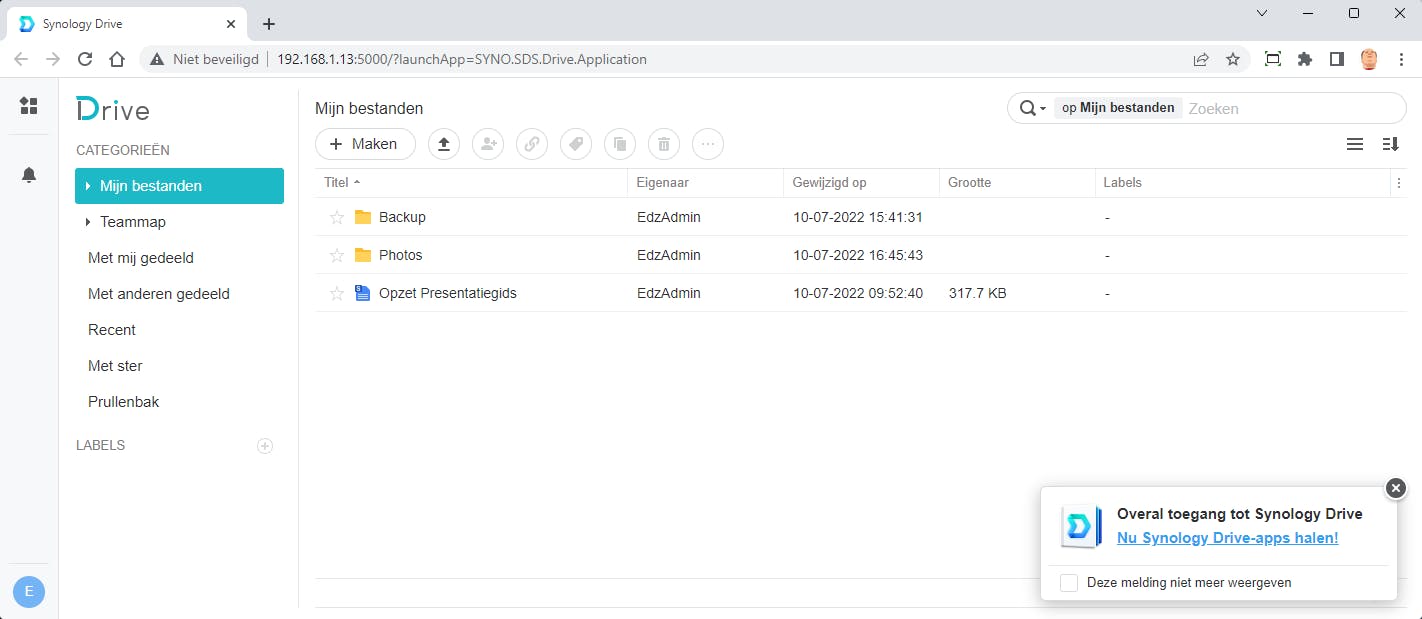Click the op Mijn bestanden search scope
This screenshot has height=619, width=1422.
pos(1118,108)
